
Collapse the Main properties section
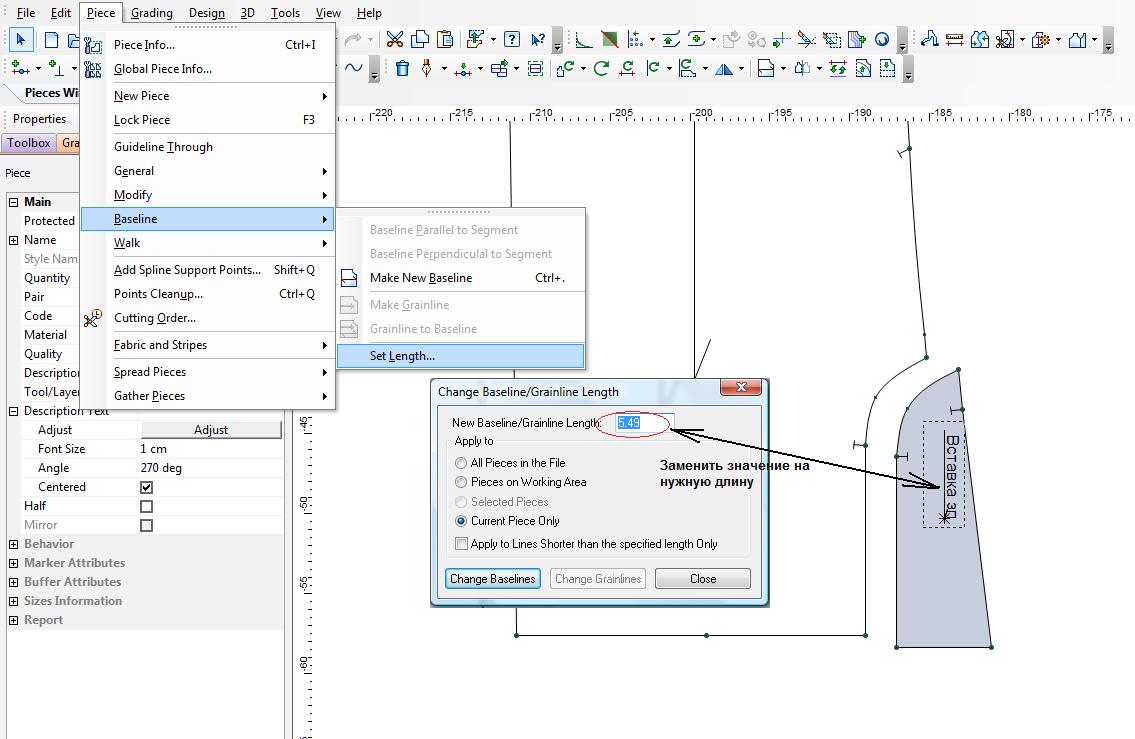14,202
